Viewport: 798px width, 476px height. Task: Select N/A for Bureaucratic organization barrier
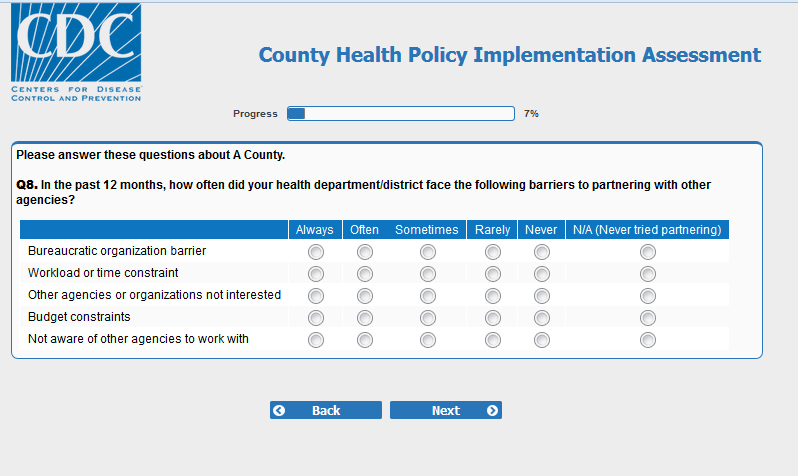tap(648, 252)
